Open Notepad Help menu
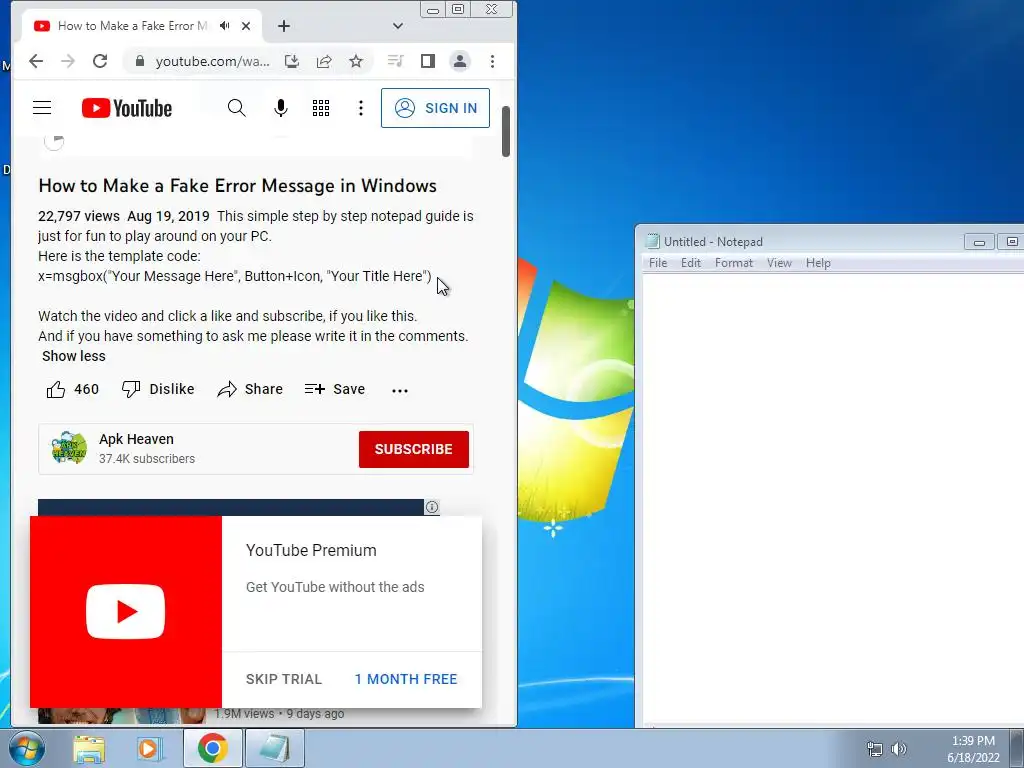 818,263
